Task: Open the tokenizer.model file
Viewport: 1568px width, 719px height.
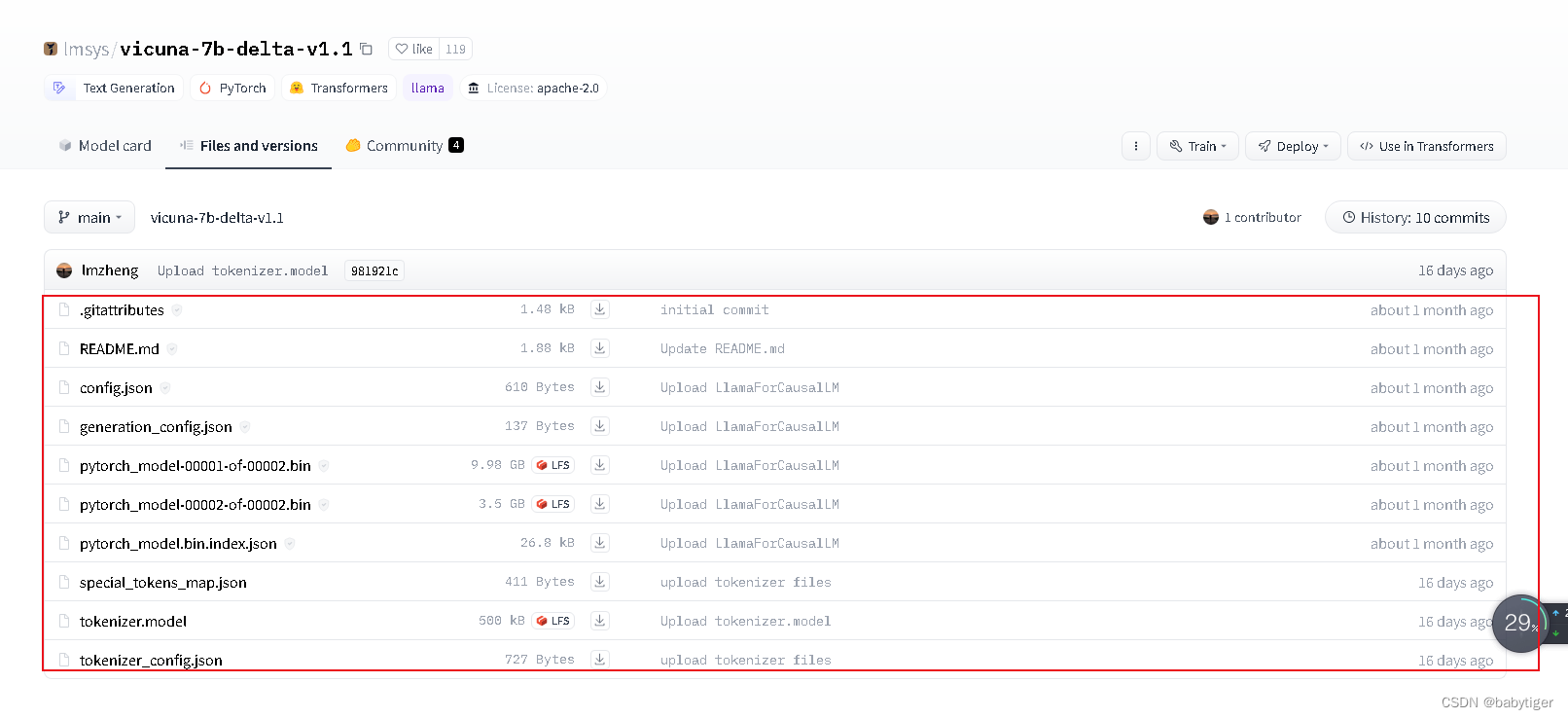Action: pyautogui.click(x=133, y=622)
